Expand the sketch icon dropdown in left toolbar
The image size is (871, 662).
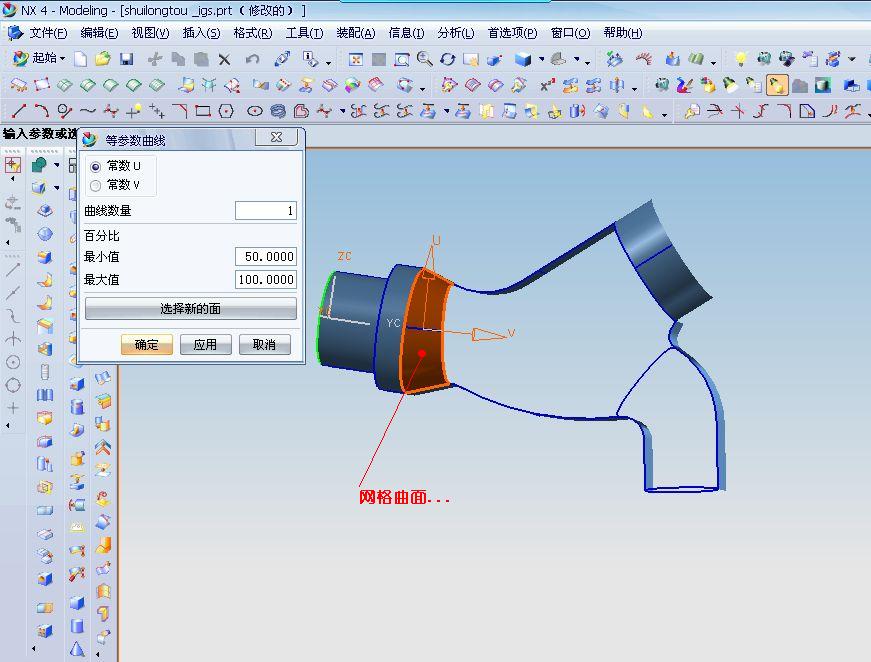[57, 165]
